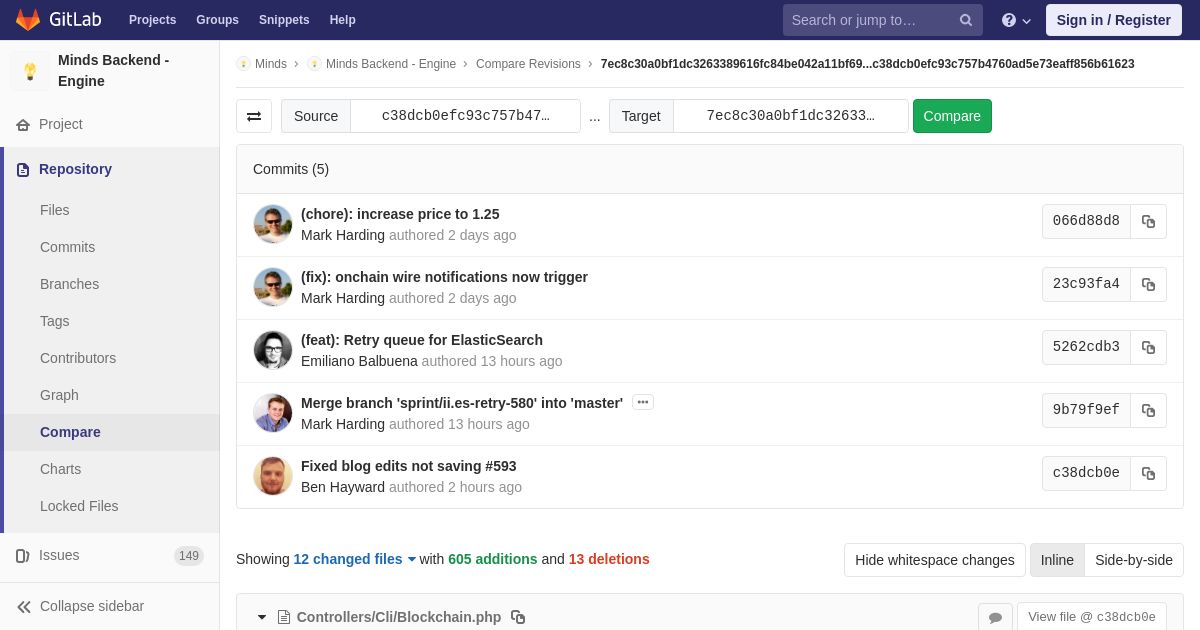This screenshot has height=630, width=1200.
Task: Open the Snippets top menu
Action: click(284, 20)
